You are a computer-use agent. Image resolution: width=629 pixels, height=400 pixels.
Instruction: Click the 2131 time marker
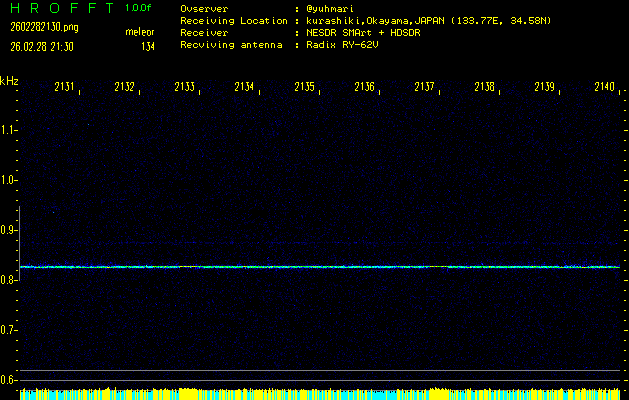[x=64, y=88]
